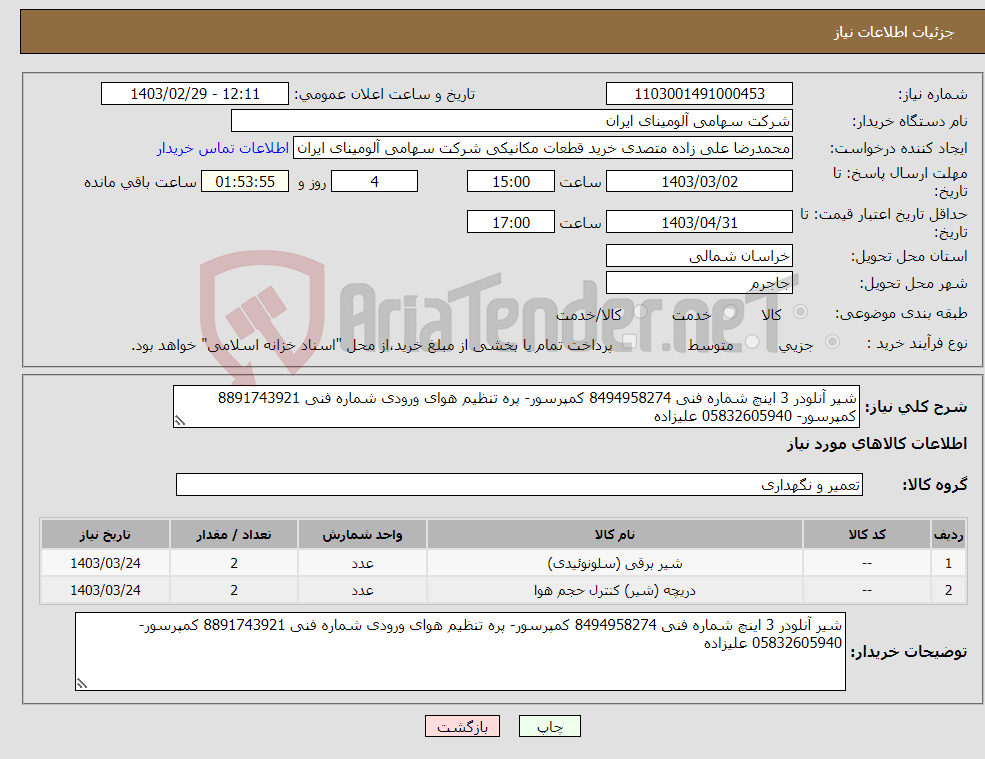The height and width of the screenshot is (759, 985).
Task: Select the خدمت radio button
Action: 729,312
